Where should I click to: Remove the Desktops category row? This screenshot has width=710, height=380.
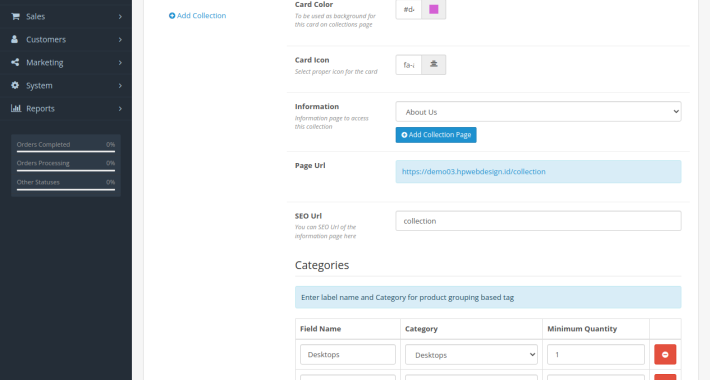(665, 355)
